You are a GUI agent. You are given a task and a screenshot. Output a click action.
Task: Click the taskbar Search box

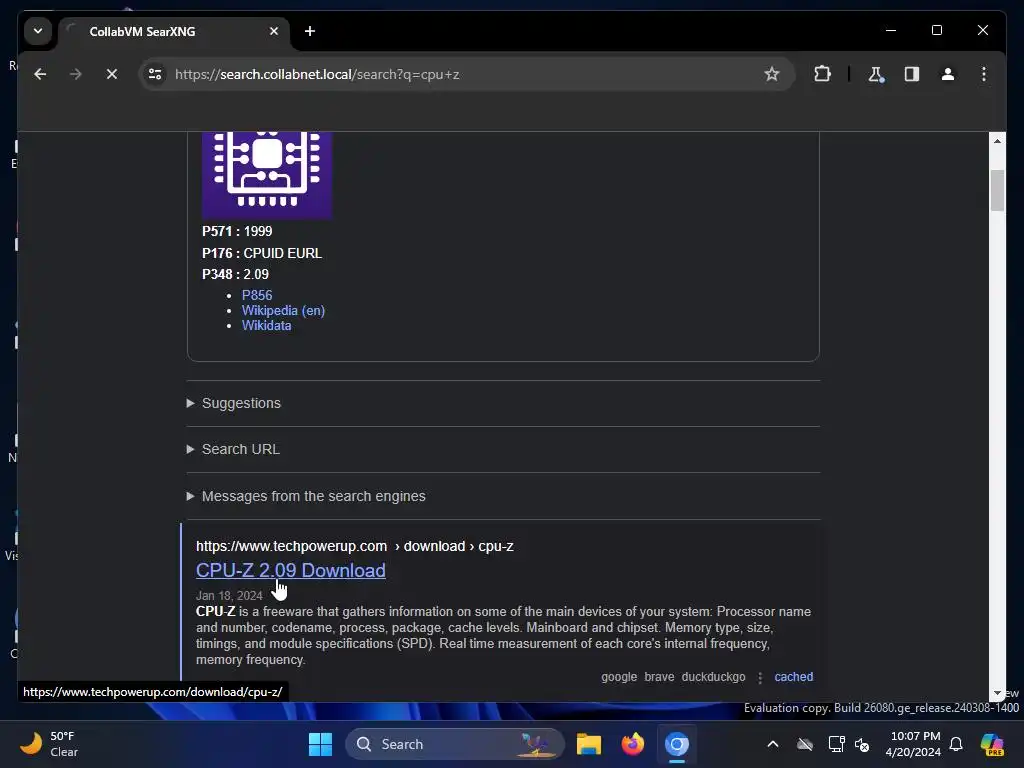455,744
